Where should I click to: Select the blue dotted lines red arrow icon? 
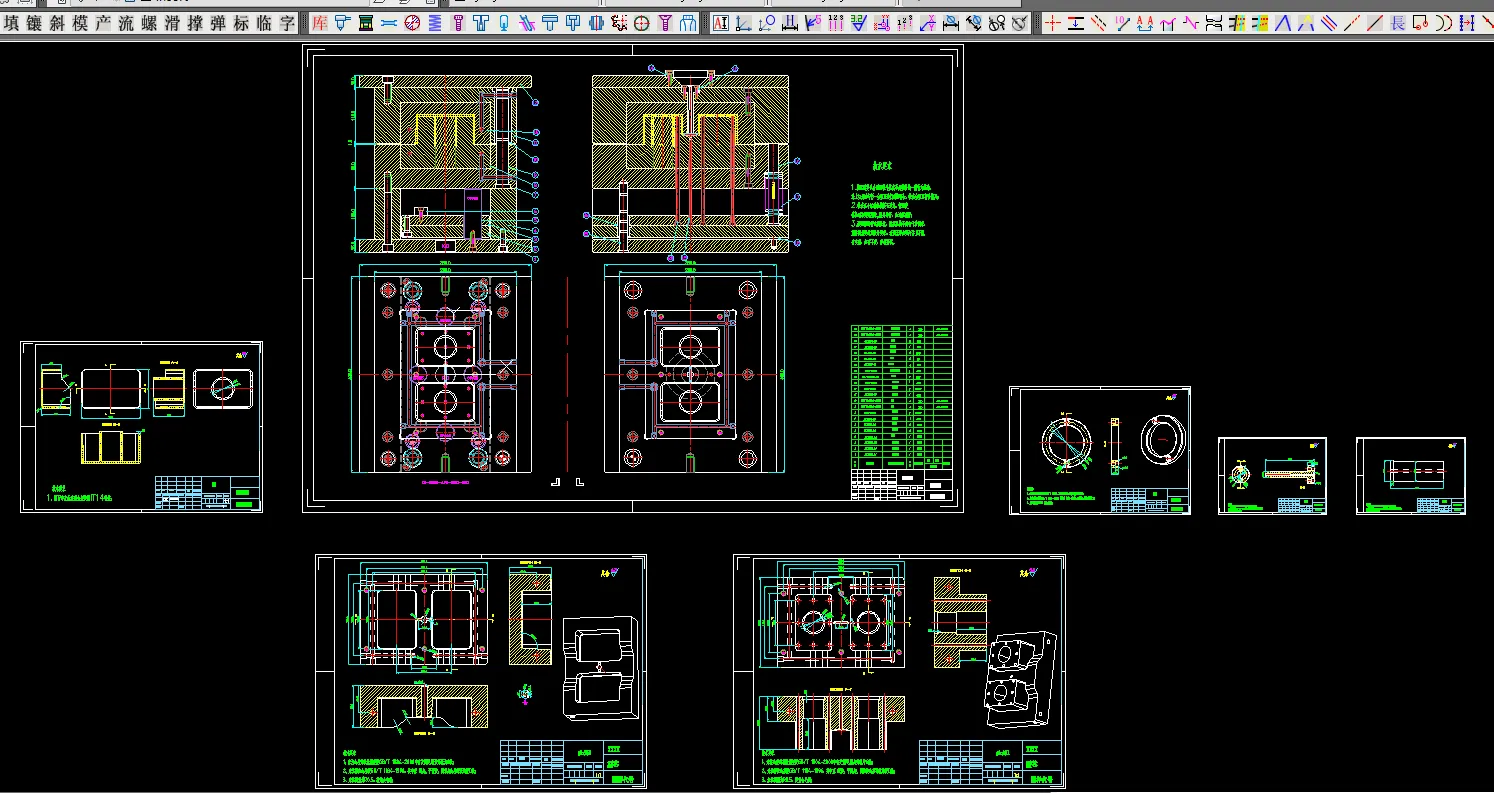pos(1467,23)
